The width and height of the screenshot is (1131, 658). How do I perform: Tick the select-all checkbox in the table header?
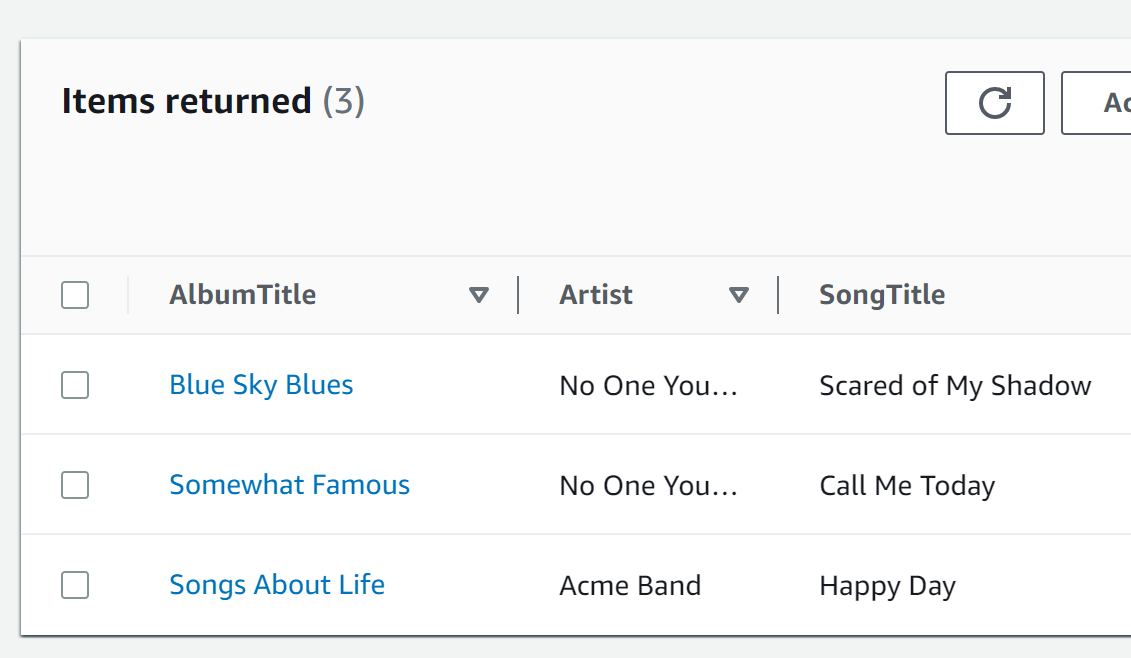coord(75,295)
